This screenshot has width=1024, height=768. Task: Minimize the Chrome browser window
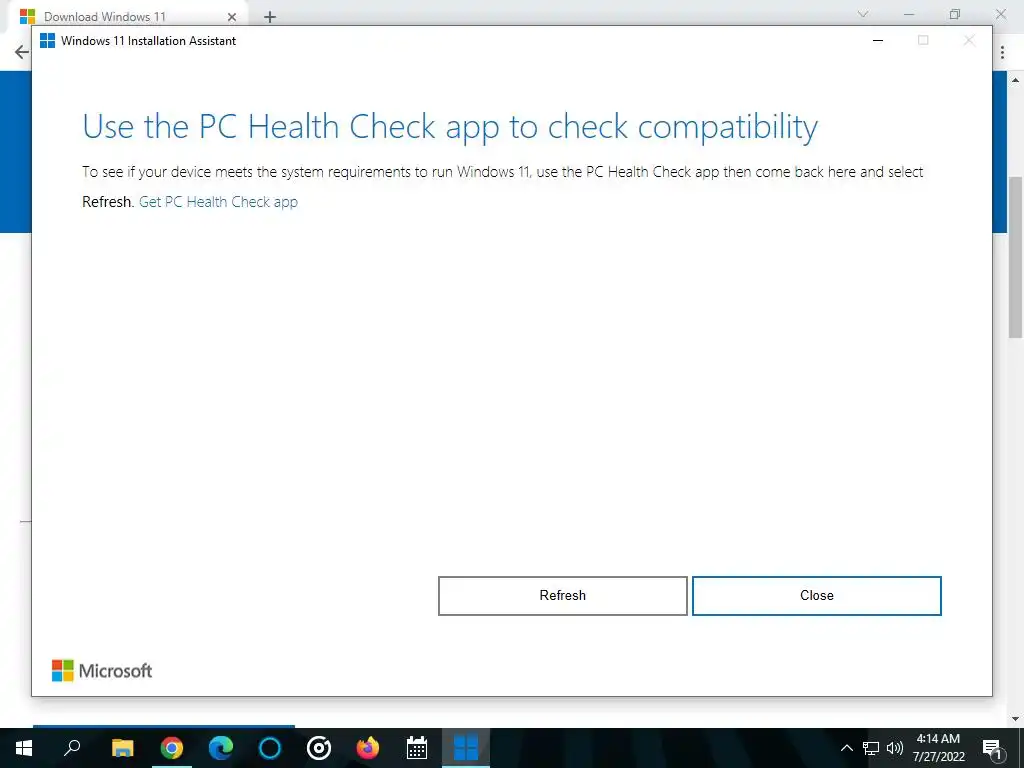tap(909, 14)
